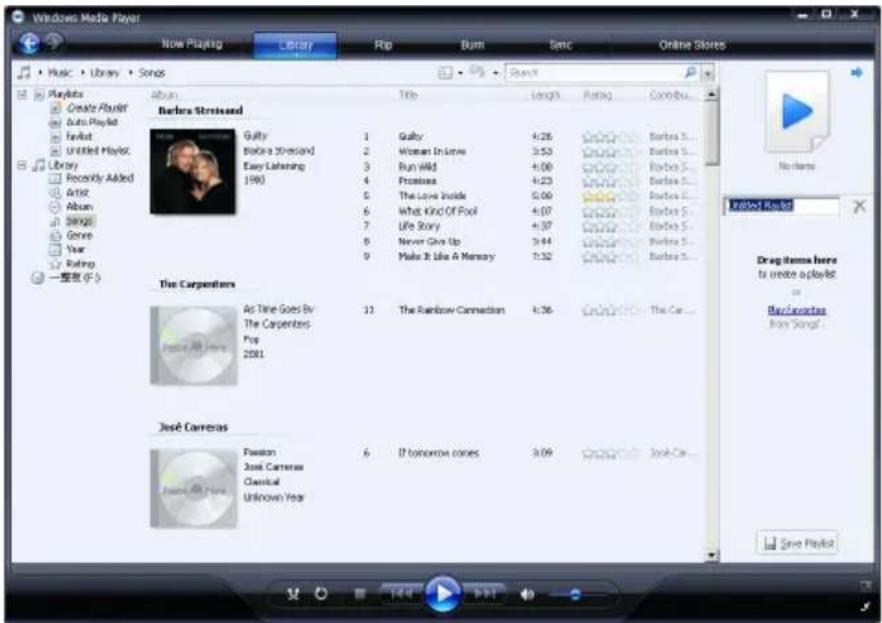Click the disc drive (F:) icon in sidebar
Viewport: 882px width, 623px height.
[x=37, y=278]
